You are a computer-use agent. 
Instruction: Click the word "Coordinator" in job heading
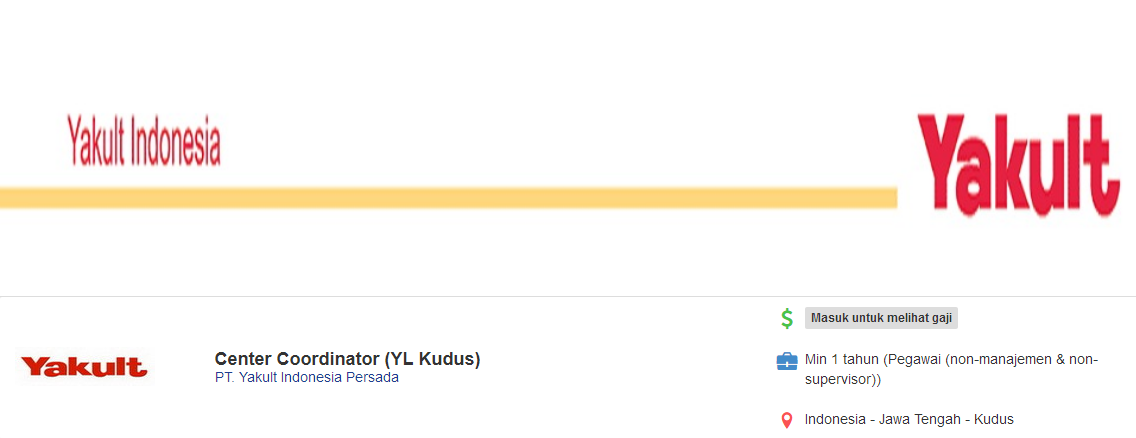pyautogui.click(x=324, y=359)
